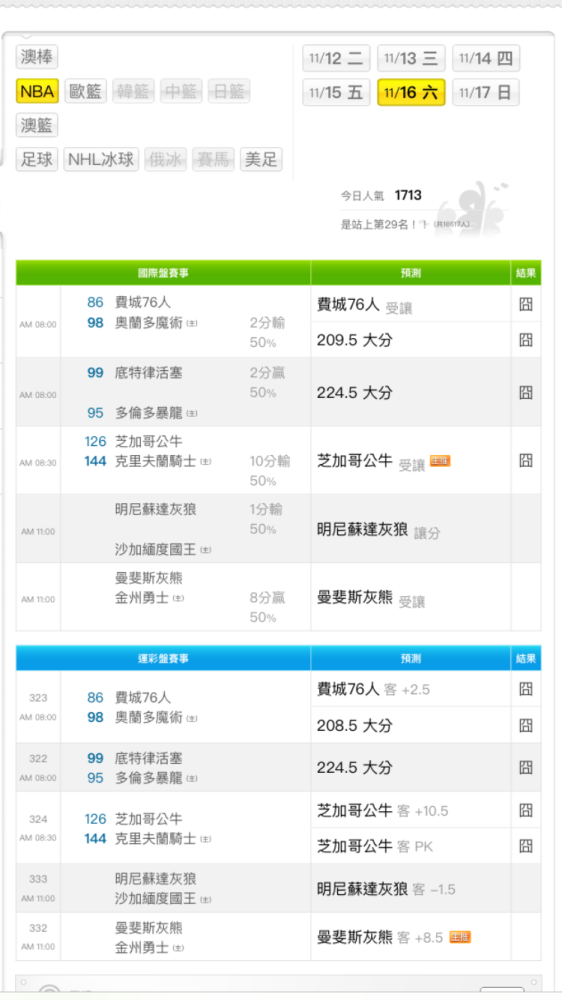Click result icon for 209.5 大分 row
Screen dimensions: 562x1000
(x=526, y=339)
